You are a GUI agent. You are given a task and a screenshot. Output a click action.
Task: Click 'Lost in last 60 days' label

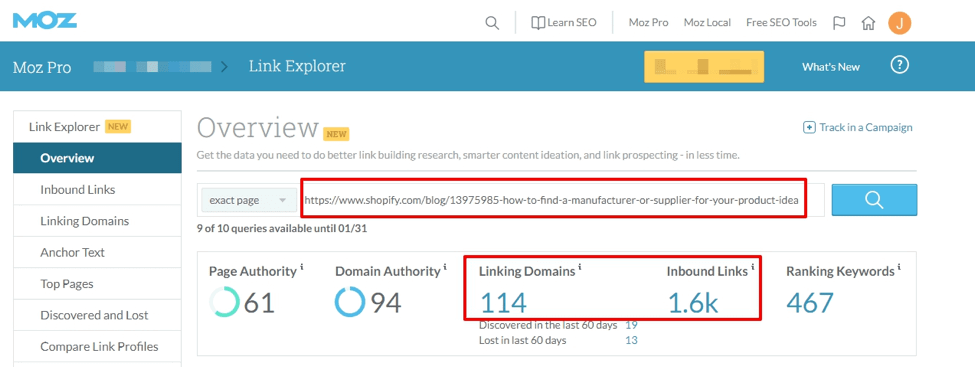click(523, 340)
